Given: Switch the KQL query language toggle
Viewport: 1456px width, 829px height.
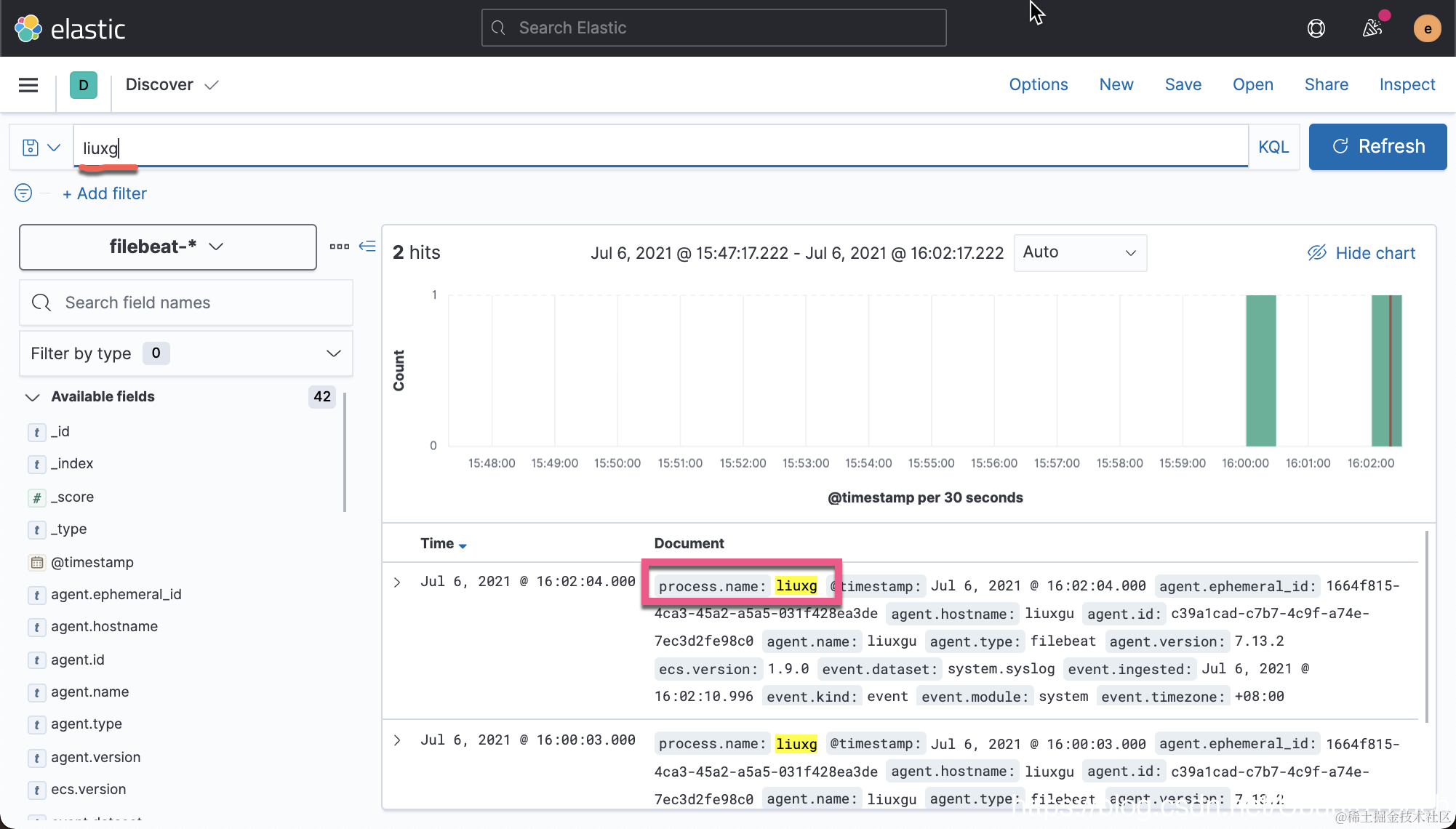Looking at the screenshot, I should coord(1273,148).
